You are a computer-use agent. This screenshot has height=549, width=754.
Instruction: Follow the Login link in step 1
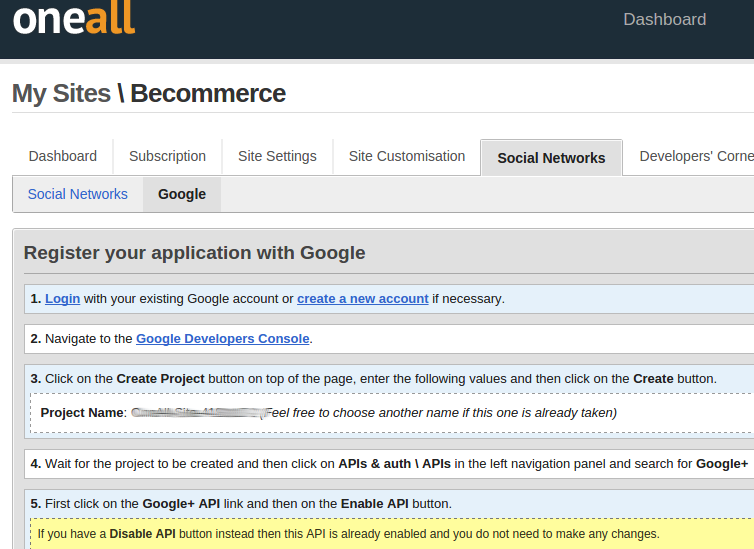click(x=62, y=298)
